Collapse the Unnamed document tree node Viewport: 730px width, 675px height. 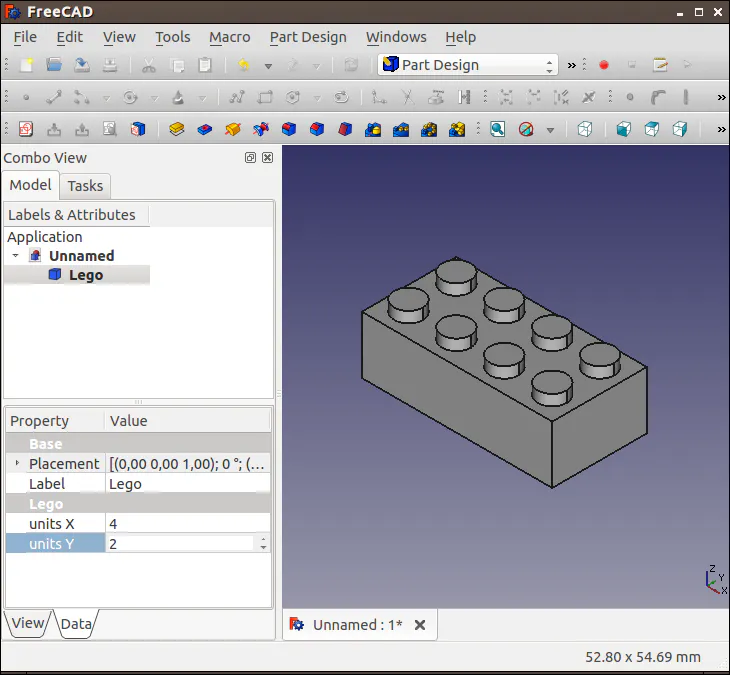(16, 256)
